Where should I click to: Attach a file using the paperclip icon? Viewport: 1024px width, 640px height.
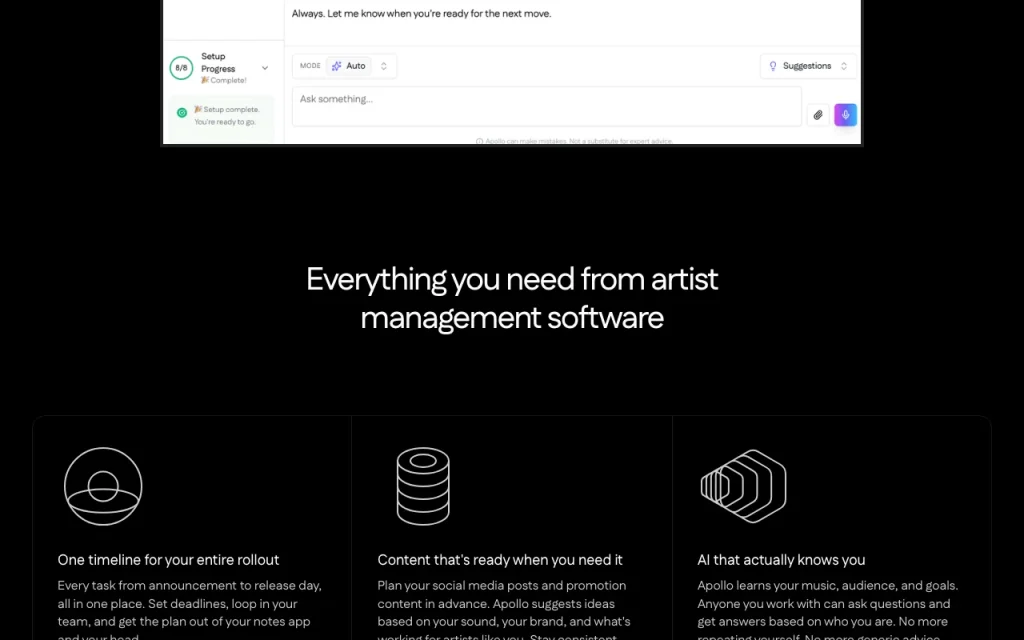(x=818, y=115)
